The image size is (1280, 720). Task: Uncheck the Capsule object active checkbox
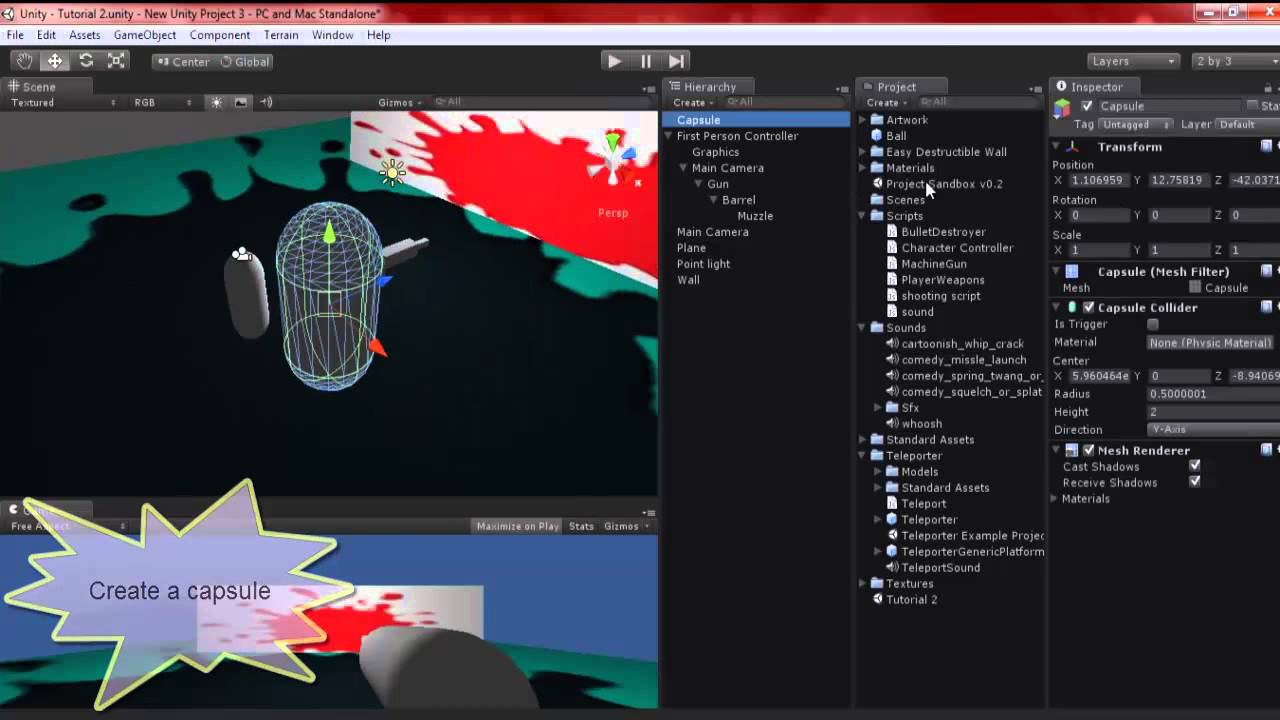(x=1087, y=106)
